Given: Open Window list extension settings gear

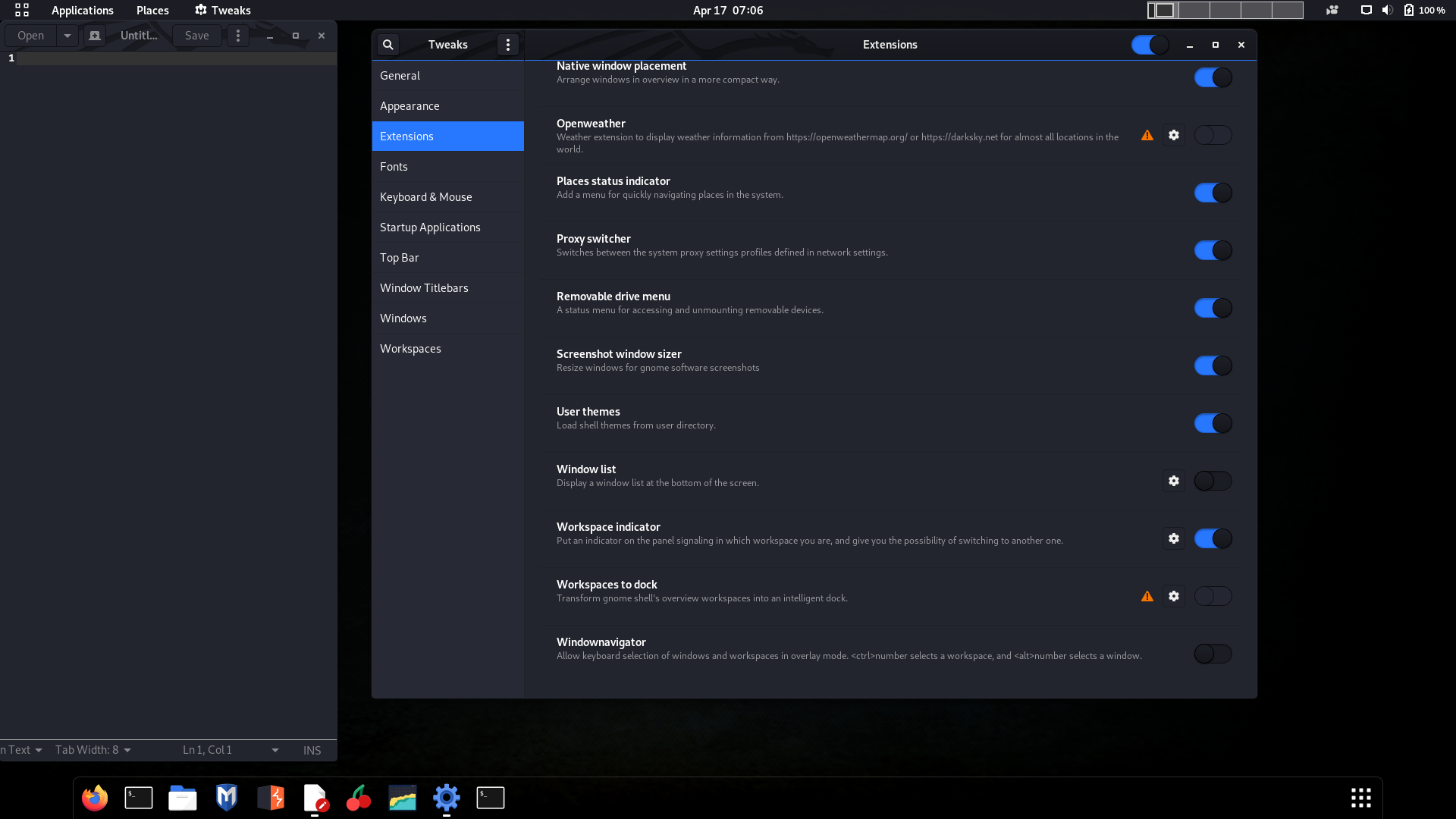Looking at the screenshot, I should click(1174, 481).
